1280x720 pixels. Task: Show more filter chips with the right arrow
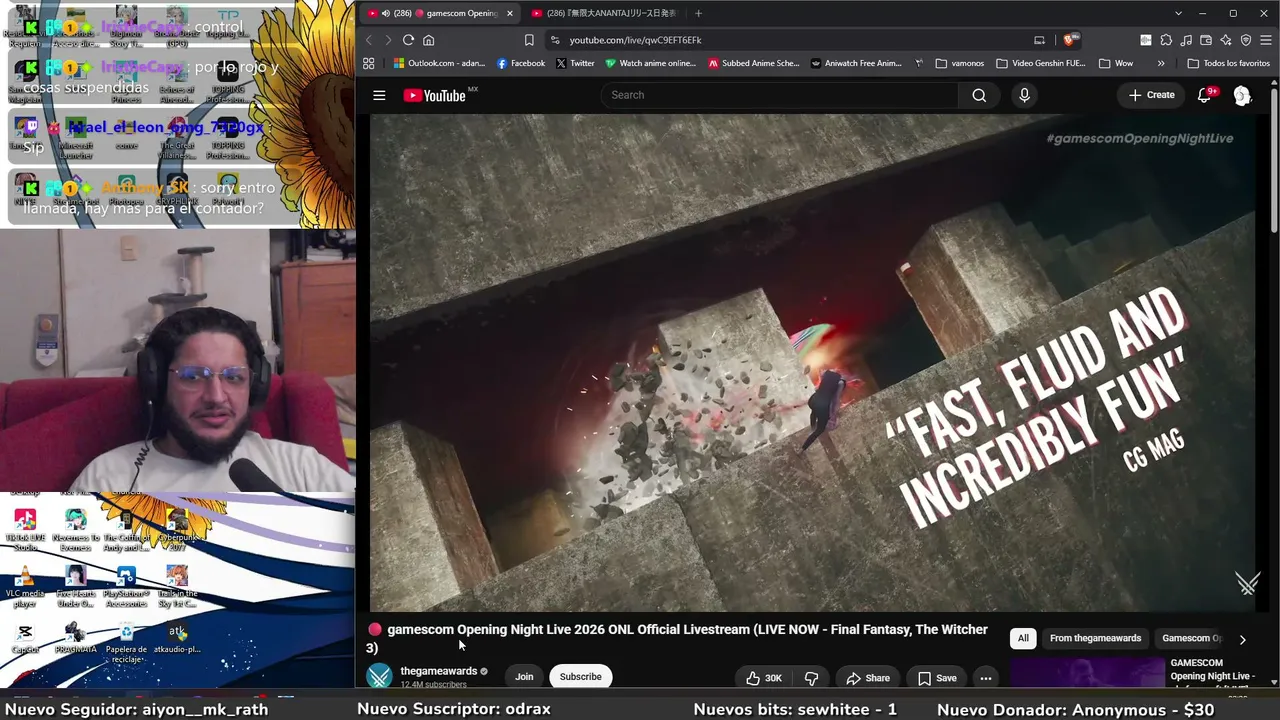(x=1242, y=639)
